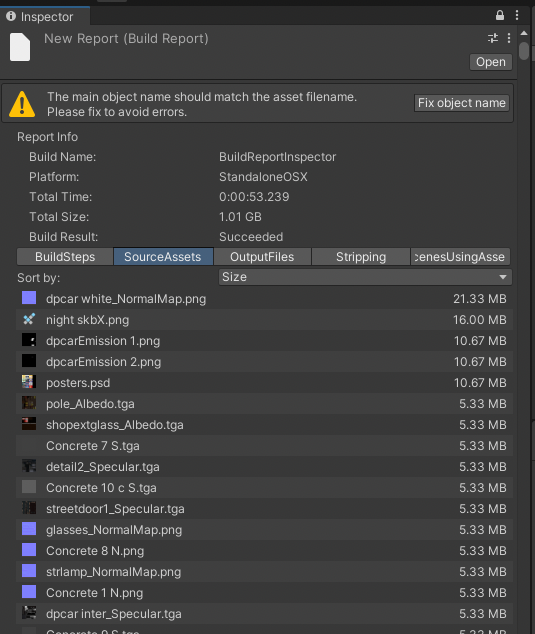Click the 16.00 MB size value

tap(480, 320)
